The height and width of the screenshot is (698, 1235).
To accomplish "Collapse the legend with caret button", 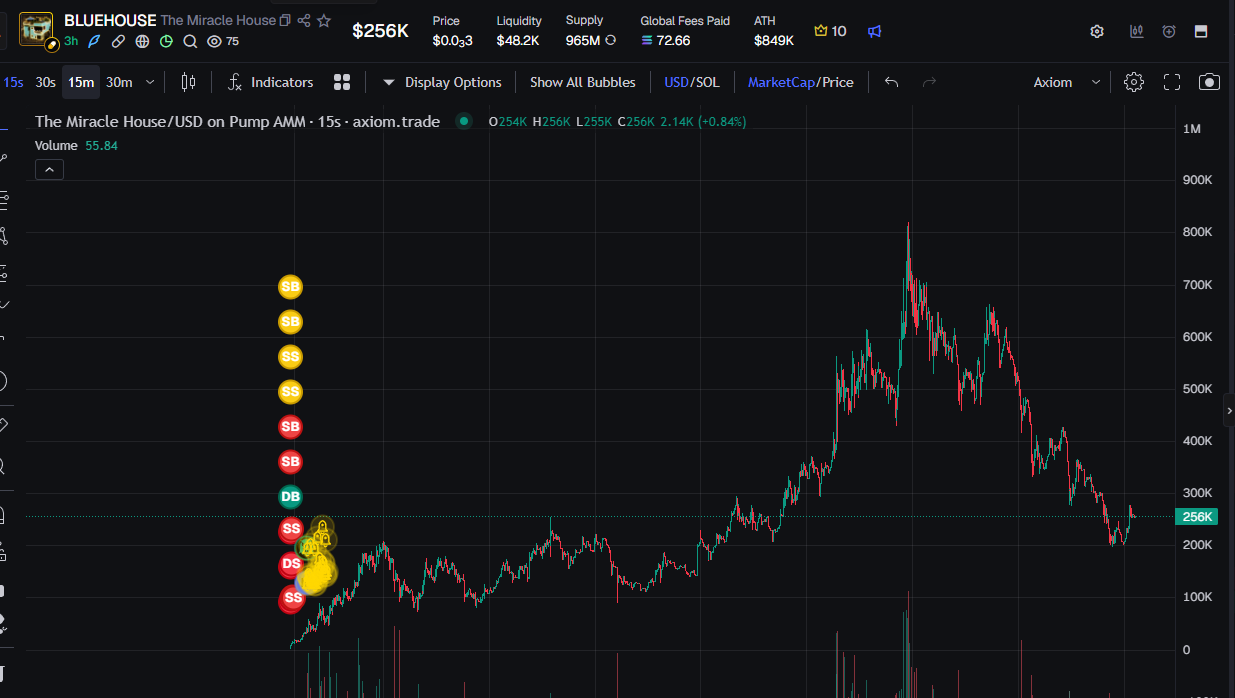I will pyautogui.click(x=49, y=170).
